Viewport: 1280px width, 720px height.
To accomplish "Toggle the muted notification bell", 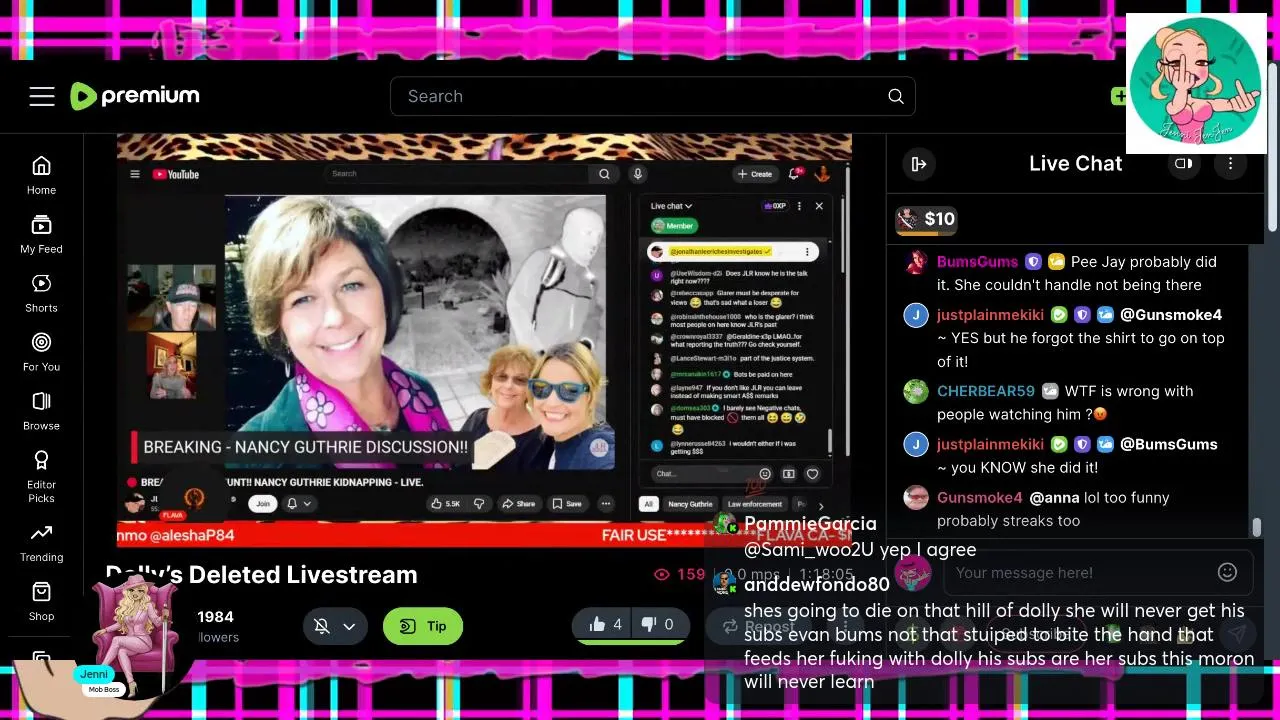I will click(322, 626).
